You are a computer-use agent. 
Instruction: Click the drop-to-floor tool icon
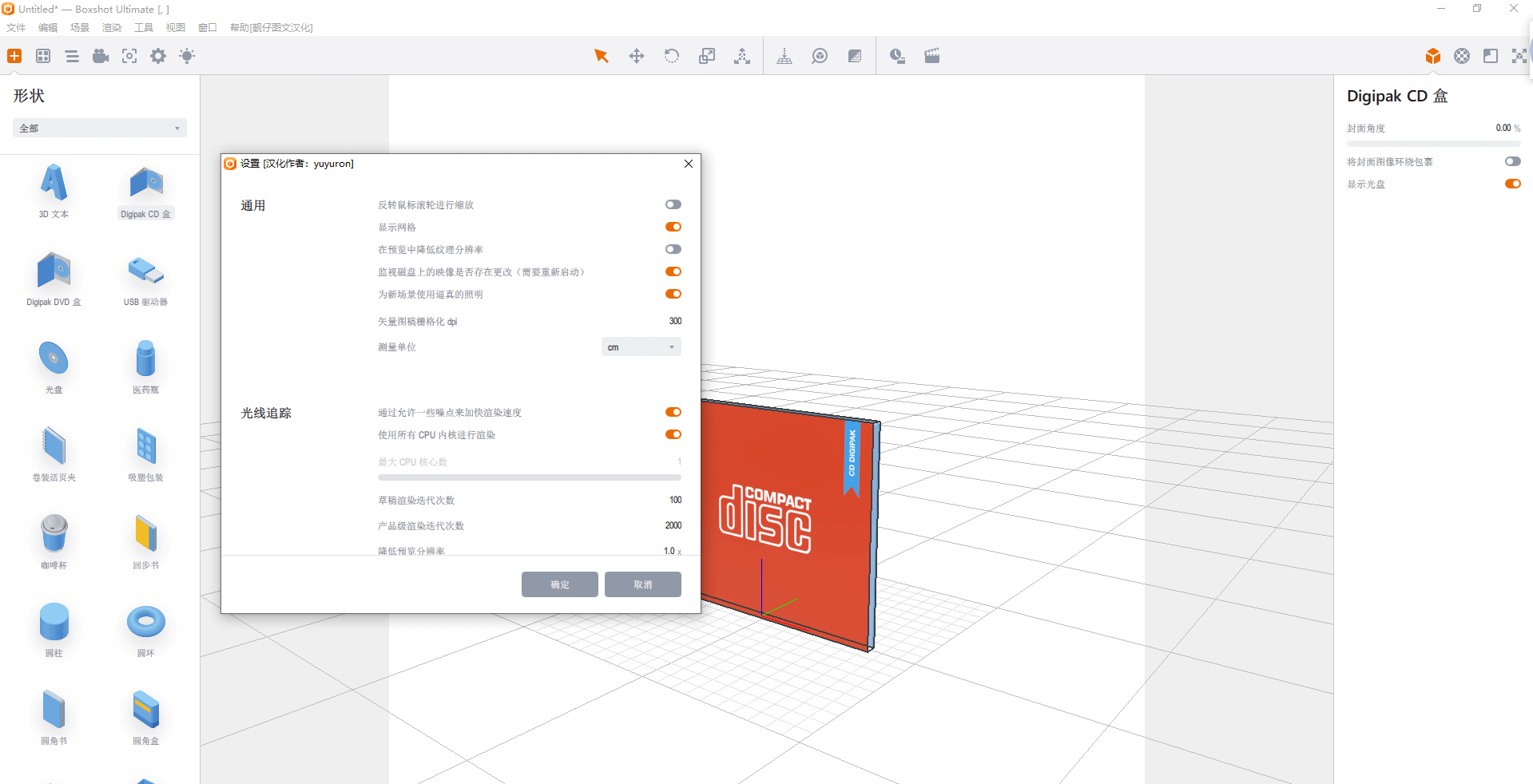pyautogui.click(x=784, y=56)
